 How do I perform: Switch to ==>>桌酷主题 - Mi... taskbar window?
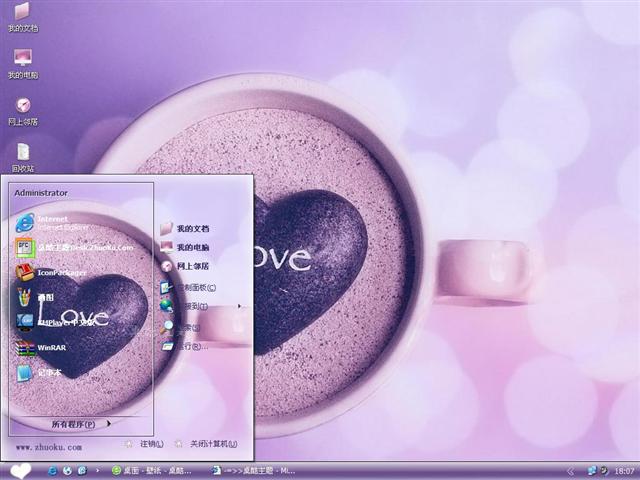[x=254, y=471]
